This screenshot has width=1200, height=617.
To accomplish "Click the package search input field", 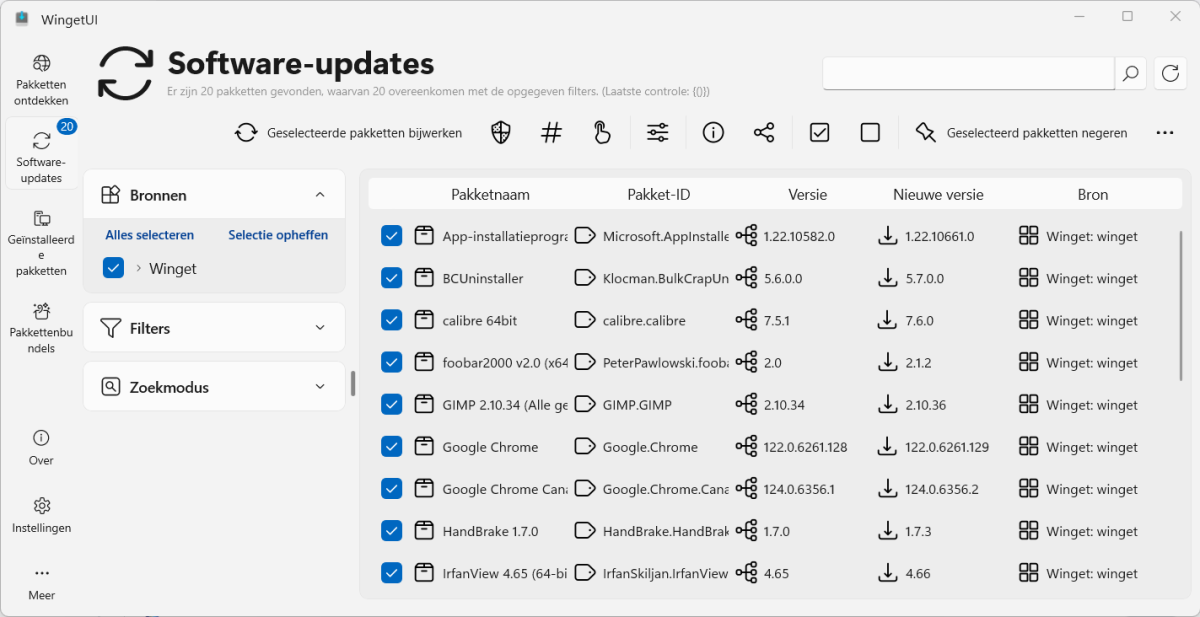I will [967, 73].
